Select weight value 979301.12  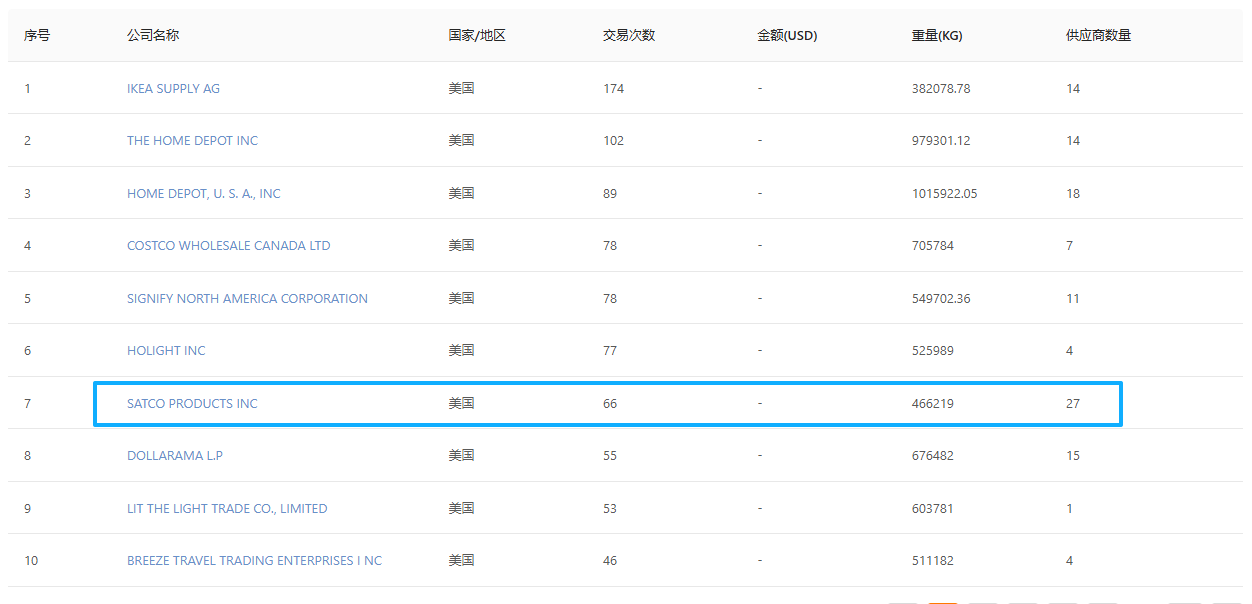[x=941, y=141]
